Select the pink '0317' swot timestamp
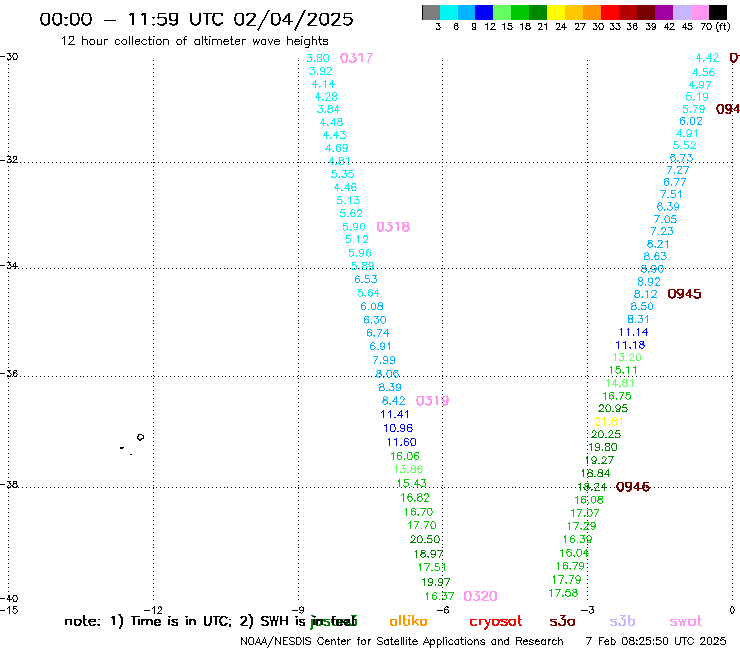This screenshot has height=650, width=740. click(356, 58)
